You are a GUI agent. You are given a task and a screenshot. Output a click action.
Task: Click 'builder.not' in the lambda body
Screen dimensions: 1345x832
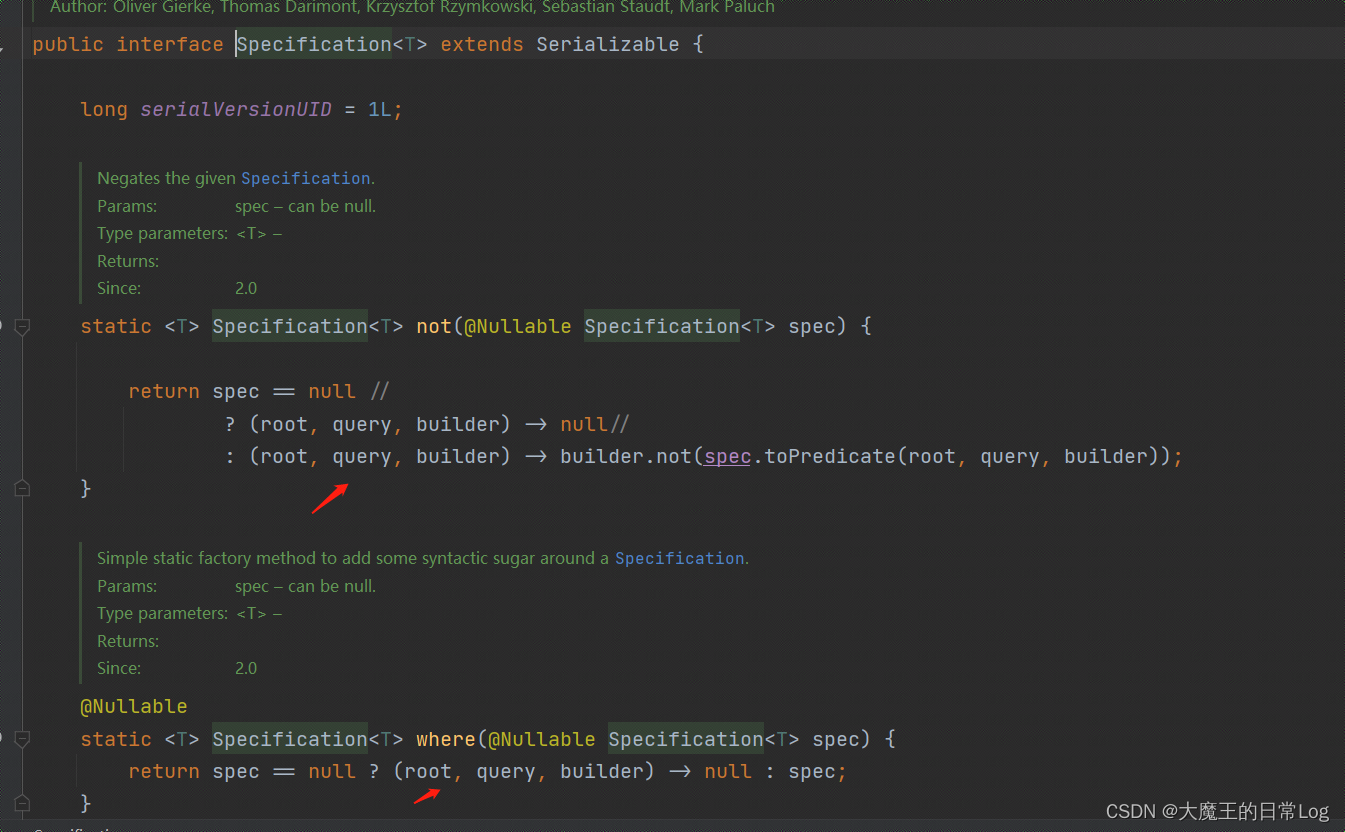(x=626, y=456)
